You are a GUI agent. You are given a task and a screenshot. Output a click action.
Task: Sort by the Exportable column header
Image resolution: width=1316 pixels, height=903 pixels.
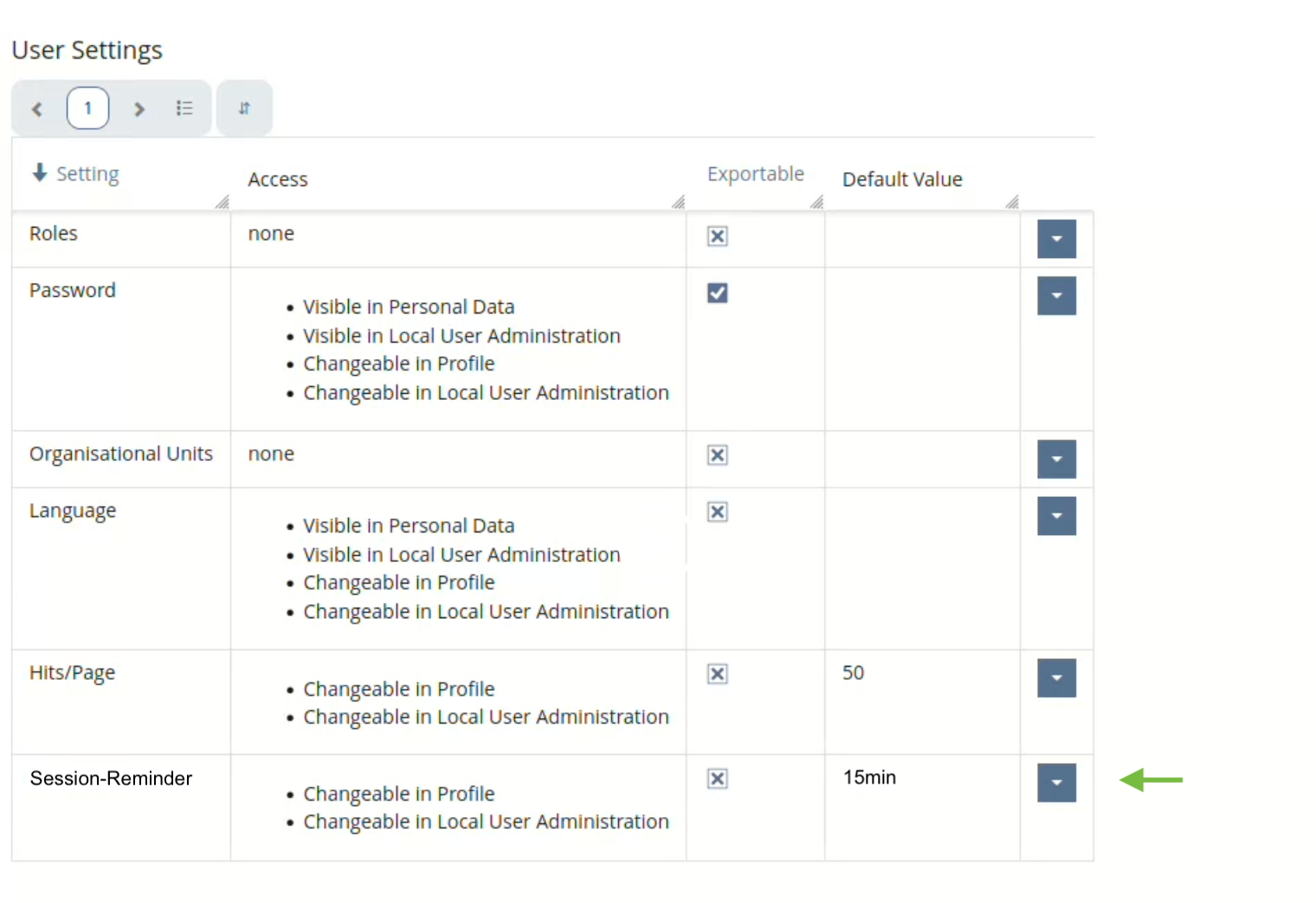pos(755,174)
